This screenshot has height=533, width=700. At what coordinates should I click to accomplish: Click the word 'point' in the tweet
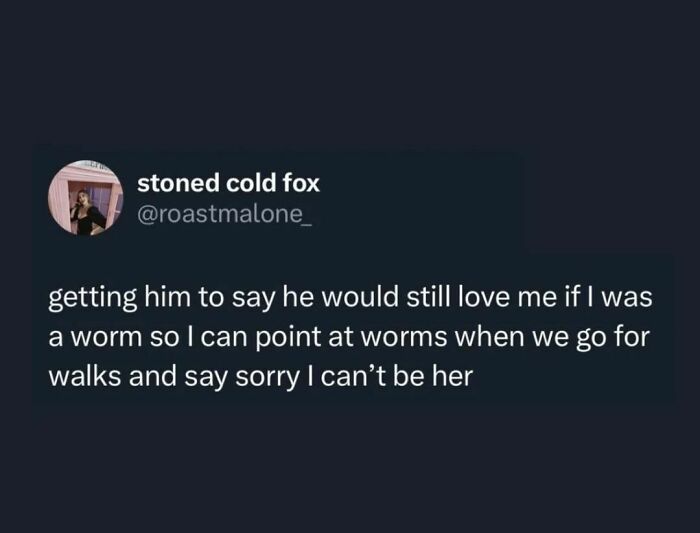[289, 337]
